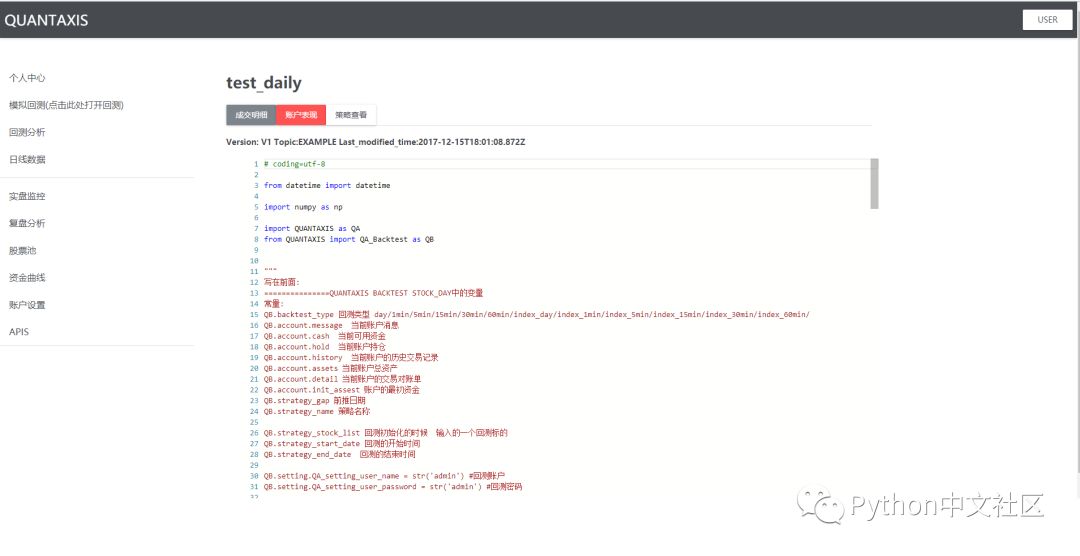Select 日线数据 in sidebar
Screen dimensions: 1080x556
coord(27,159)
